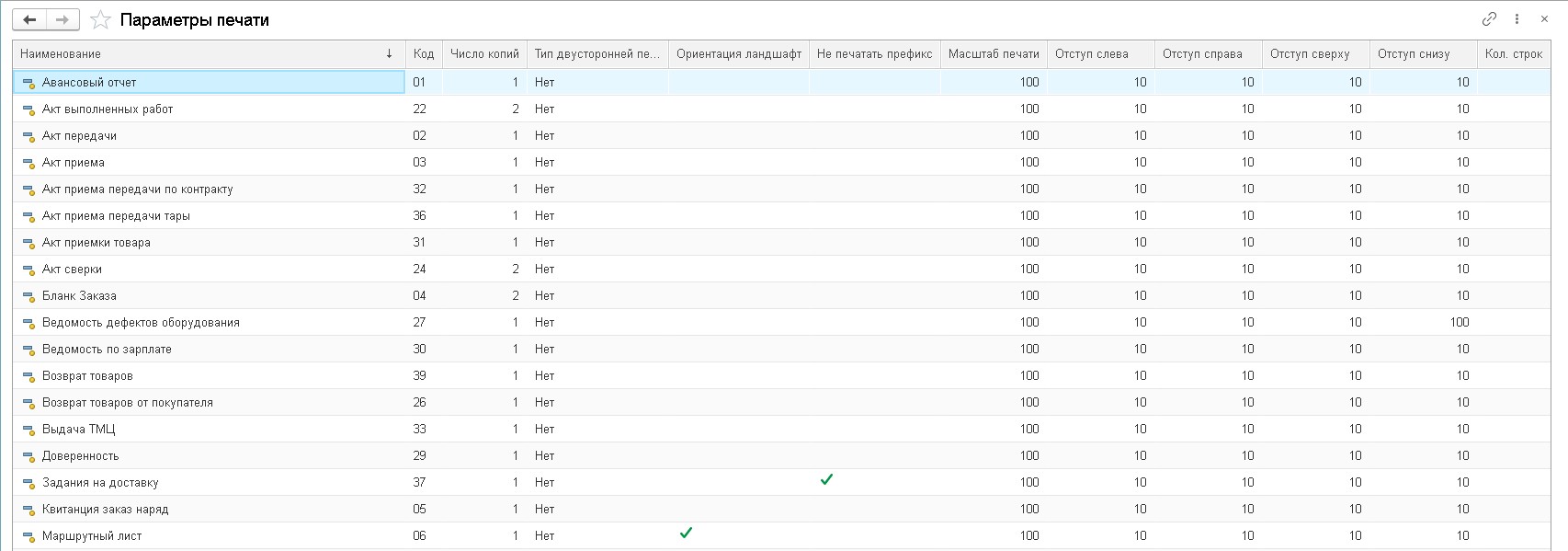Click Отступ снизу value 100 for Ведомость дефектов
Image resolution: width=1568 pixels, height=551 pixels.
pos(1459,322)
